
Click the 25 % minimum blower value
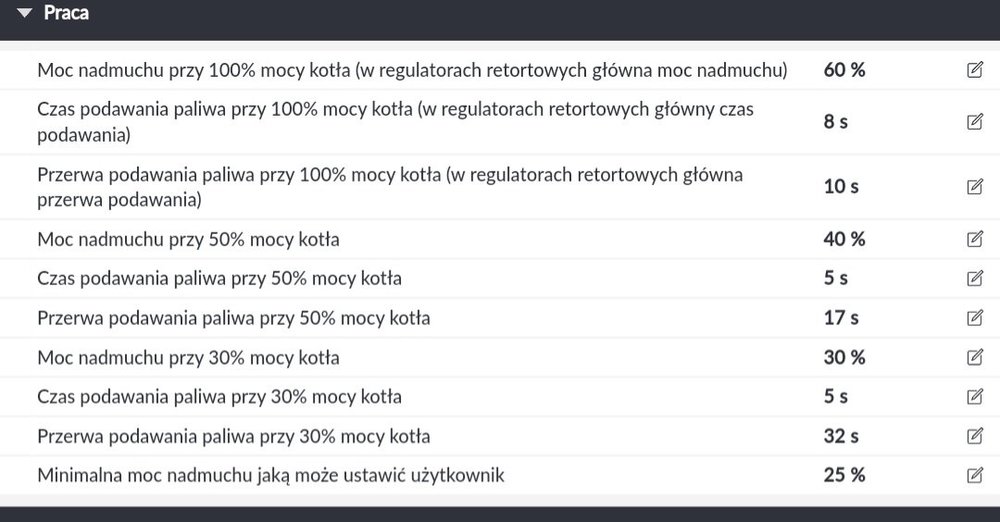click(844, 475)
